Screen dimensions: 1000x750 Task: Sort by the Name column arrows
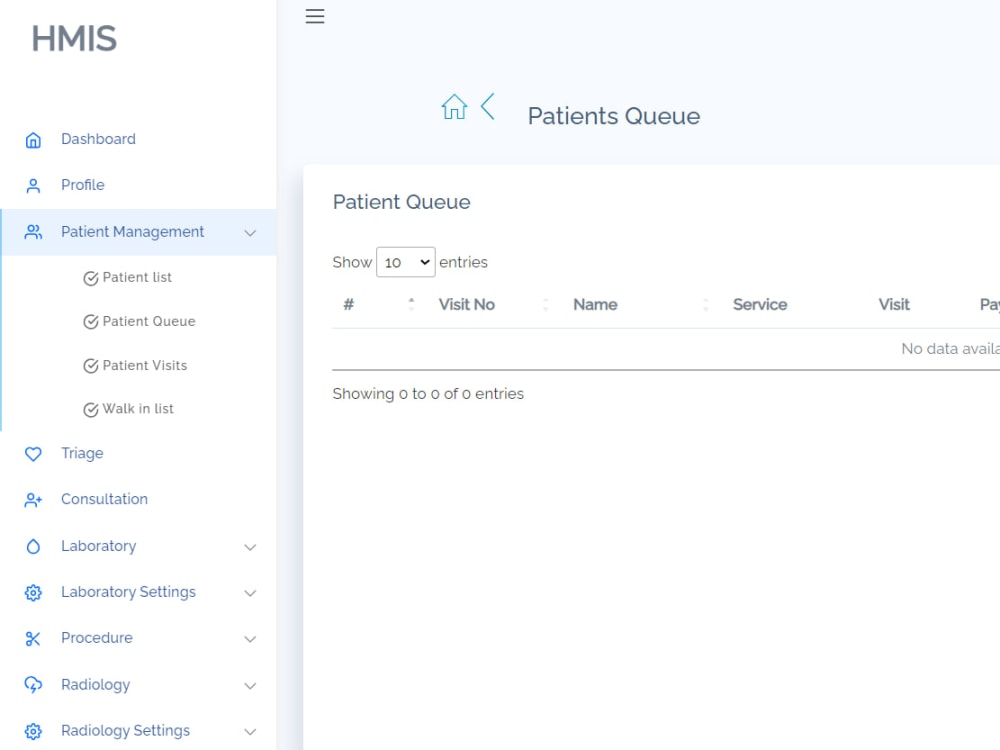pos(705,304)
